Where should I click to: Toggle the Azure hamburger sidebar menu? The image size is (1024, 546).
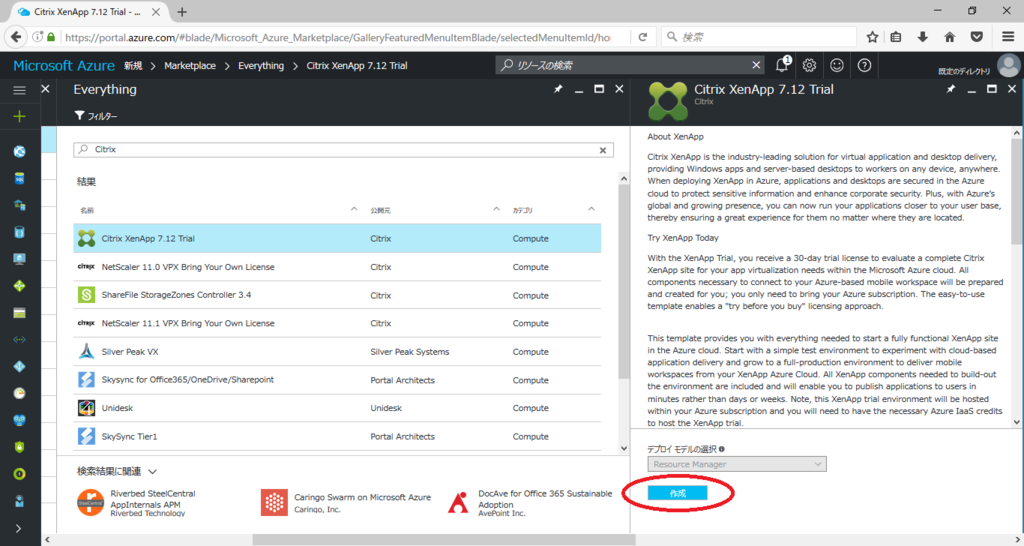[x=20, y=90]
